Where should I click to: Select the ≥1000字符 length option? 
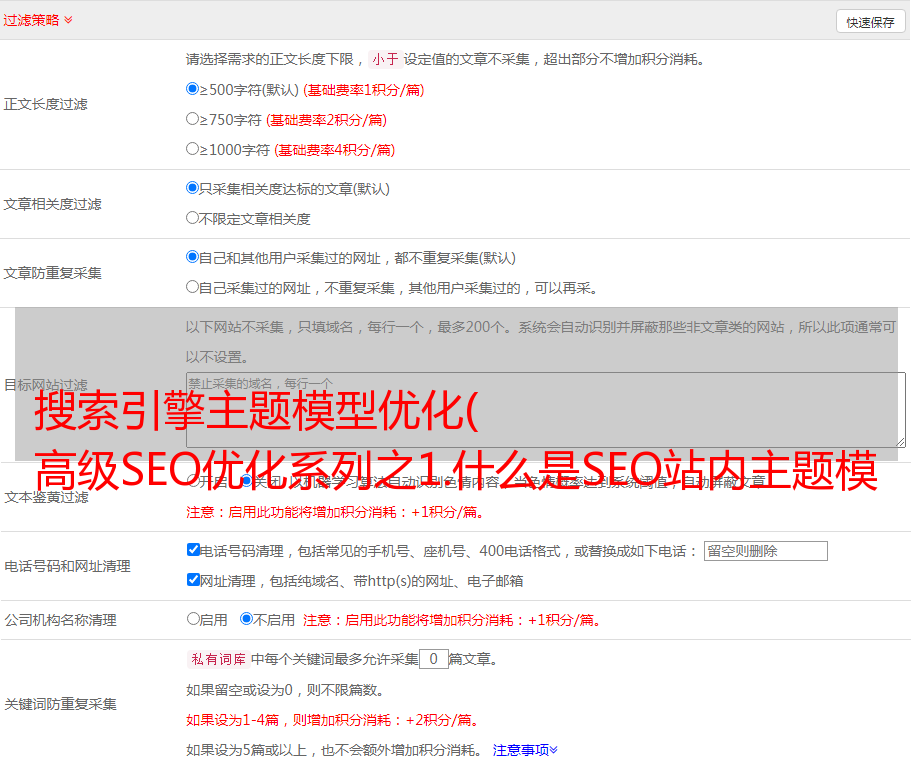(193, 149)
